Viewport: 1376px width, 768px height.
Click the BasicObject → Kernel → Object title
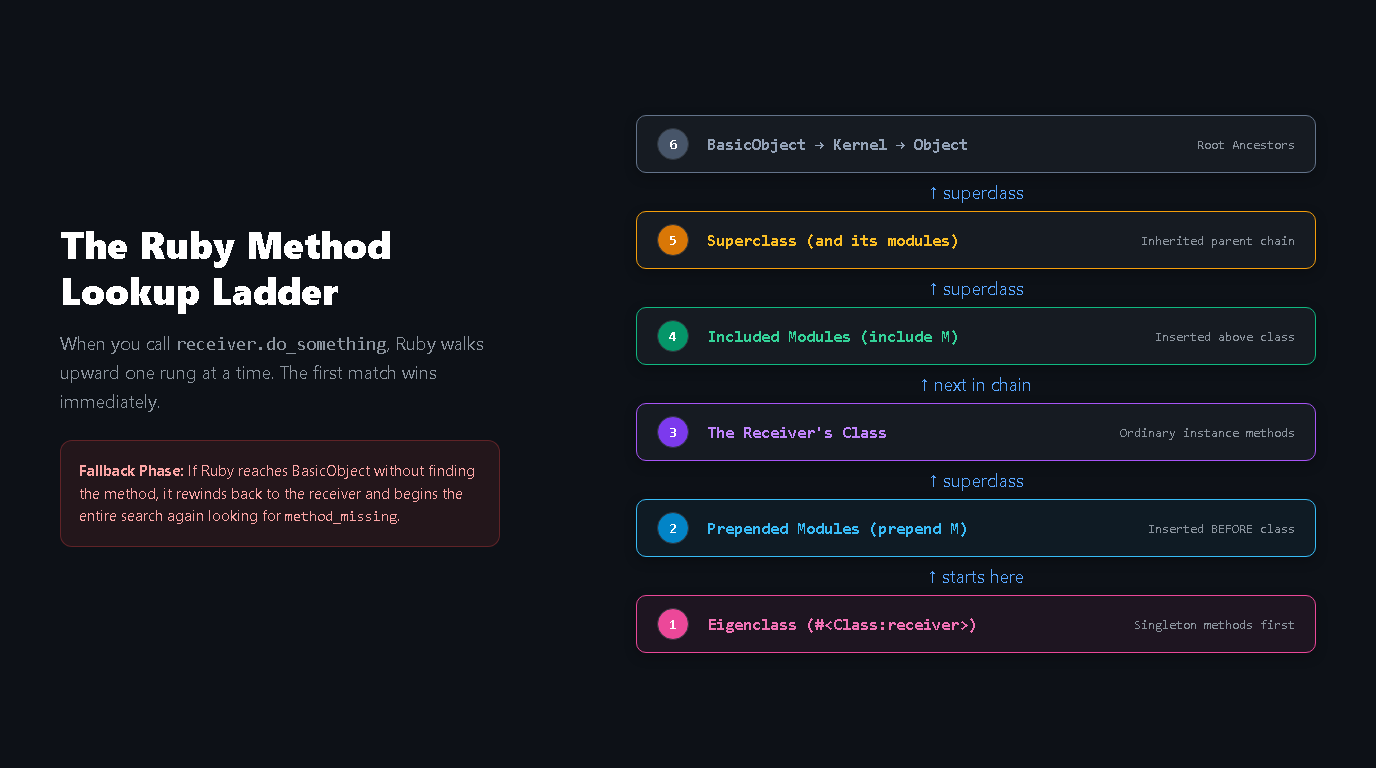pyautogui.click(x=837, y=145)
